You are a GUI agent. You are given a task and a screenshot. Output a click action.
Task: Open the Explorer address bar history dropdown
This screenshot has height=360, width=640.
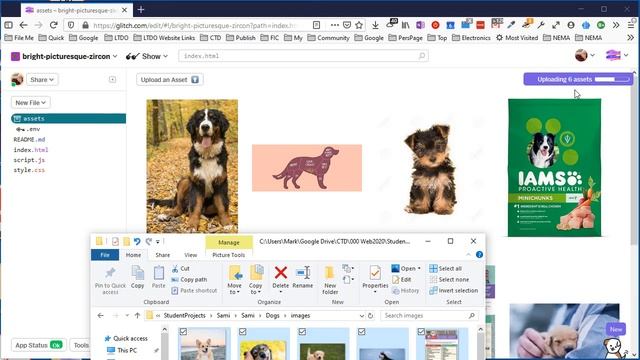click(x=362, y=316)
